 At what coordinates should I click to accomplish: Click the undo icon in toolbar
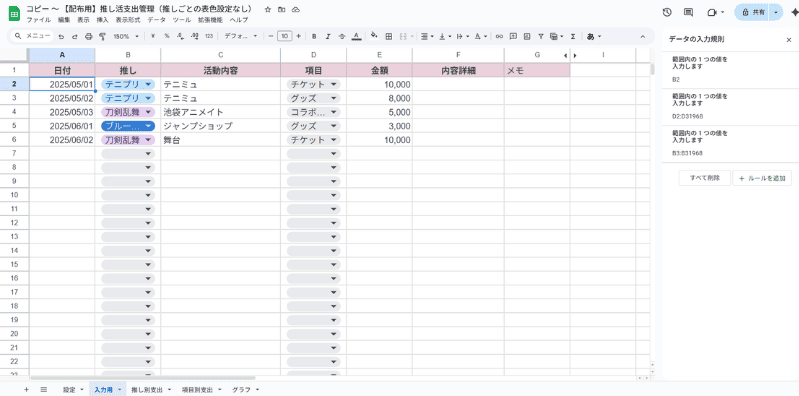click(x=61, y=36)
